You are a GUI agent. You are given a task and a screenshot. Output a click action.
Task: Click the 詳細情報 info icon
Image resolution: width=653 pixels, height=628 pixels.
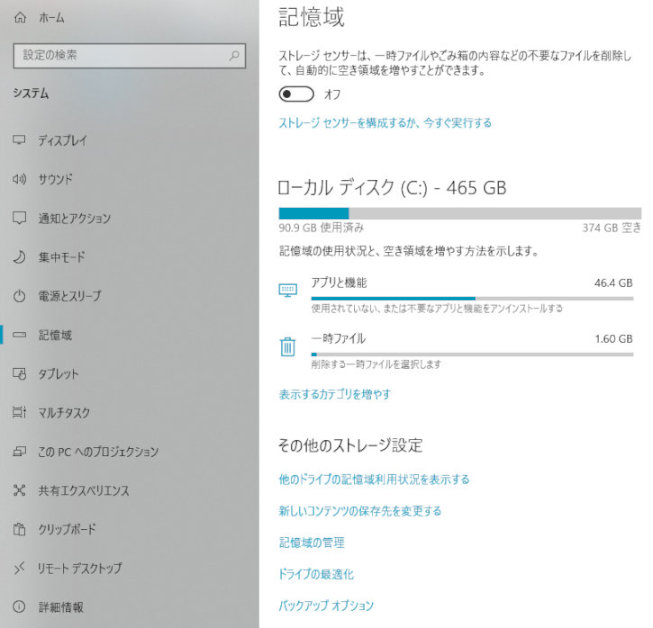(x=19, y=607)
